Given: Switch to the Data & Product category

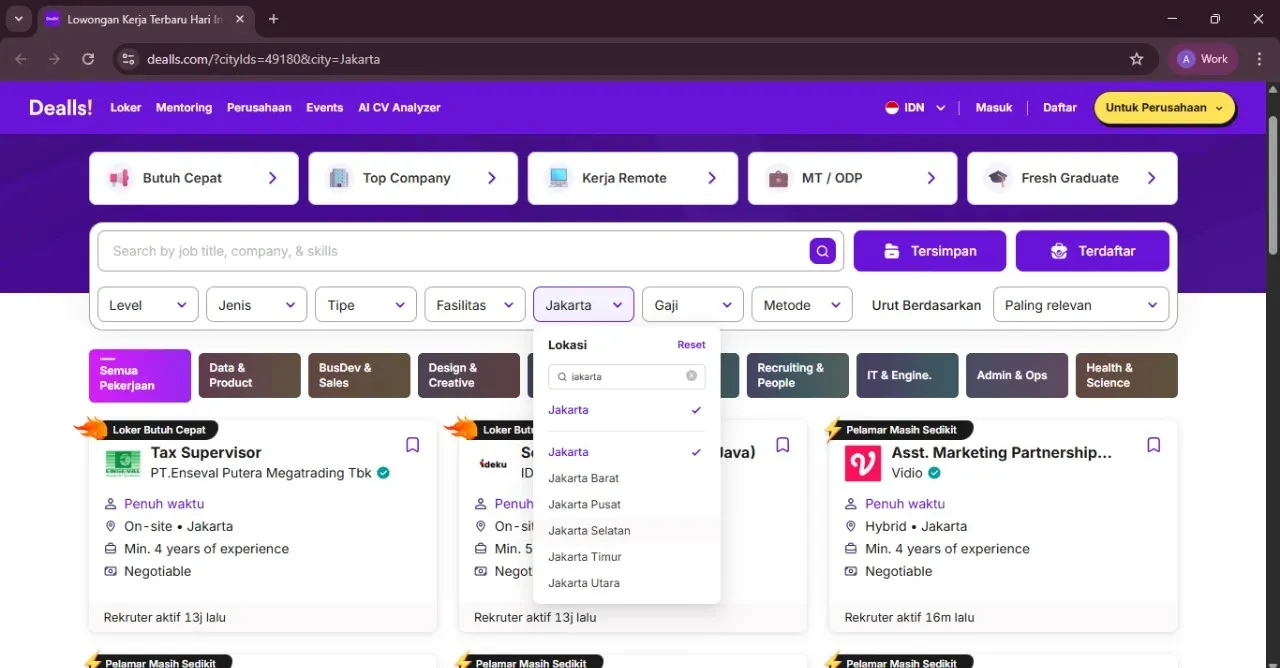Looking at the screenshot, I should (250, 376).
